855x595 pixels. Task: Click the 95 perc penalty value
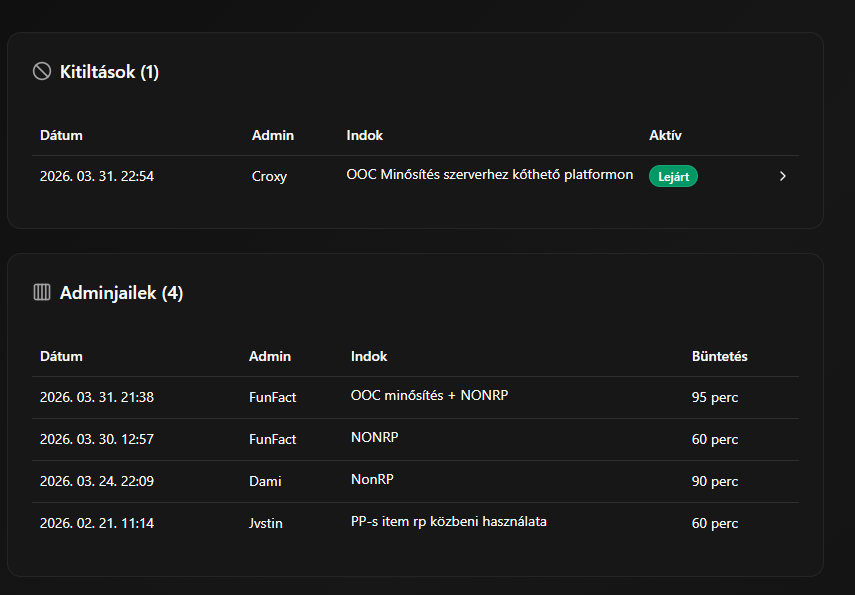[714, 397]
